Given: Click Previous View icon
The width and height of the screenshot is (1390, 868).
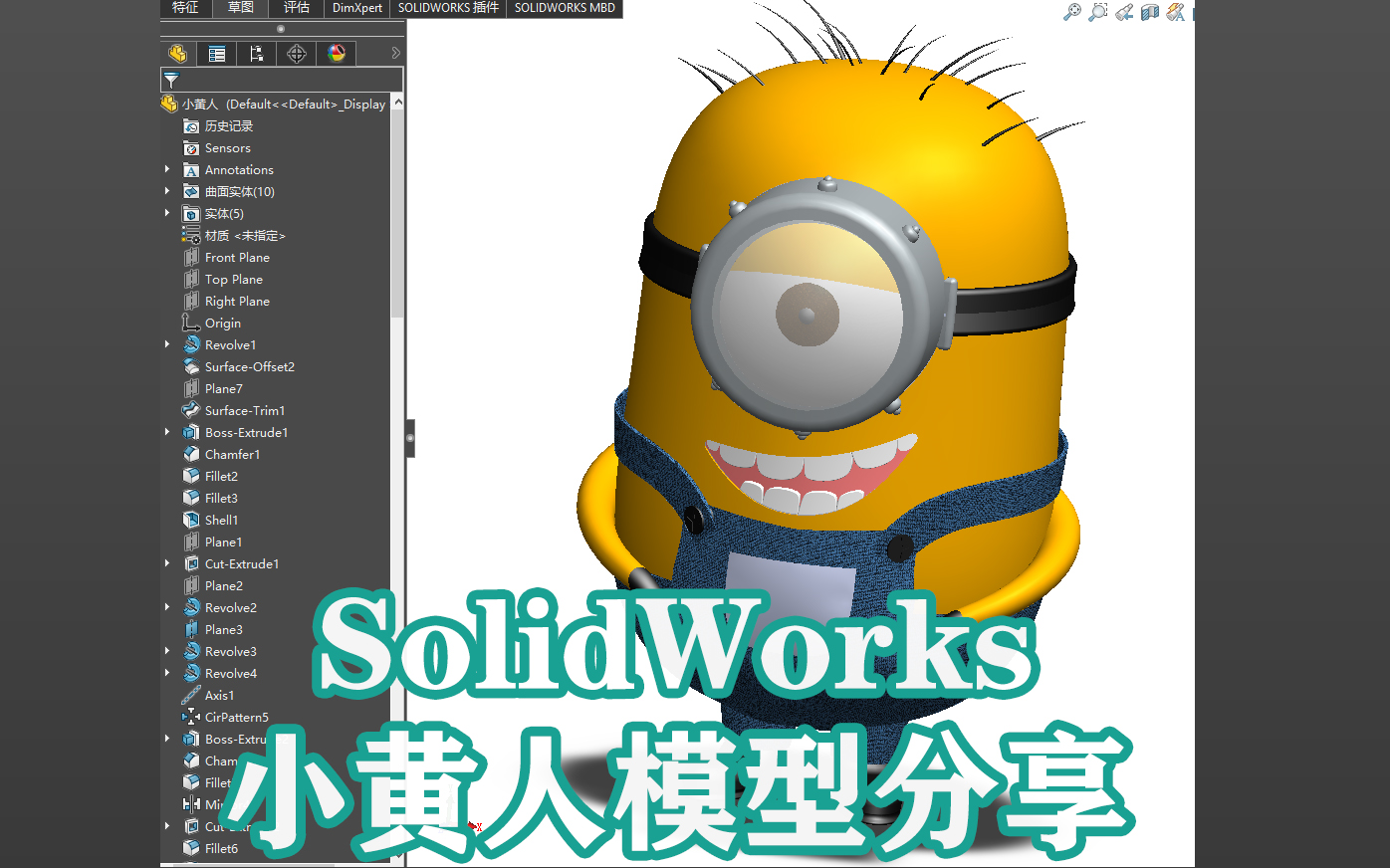Looking at the screenshot, I should click(1124, 12).
